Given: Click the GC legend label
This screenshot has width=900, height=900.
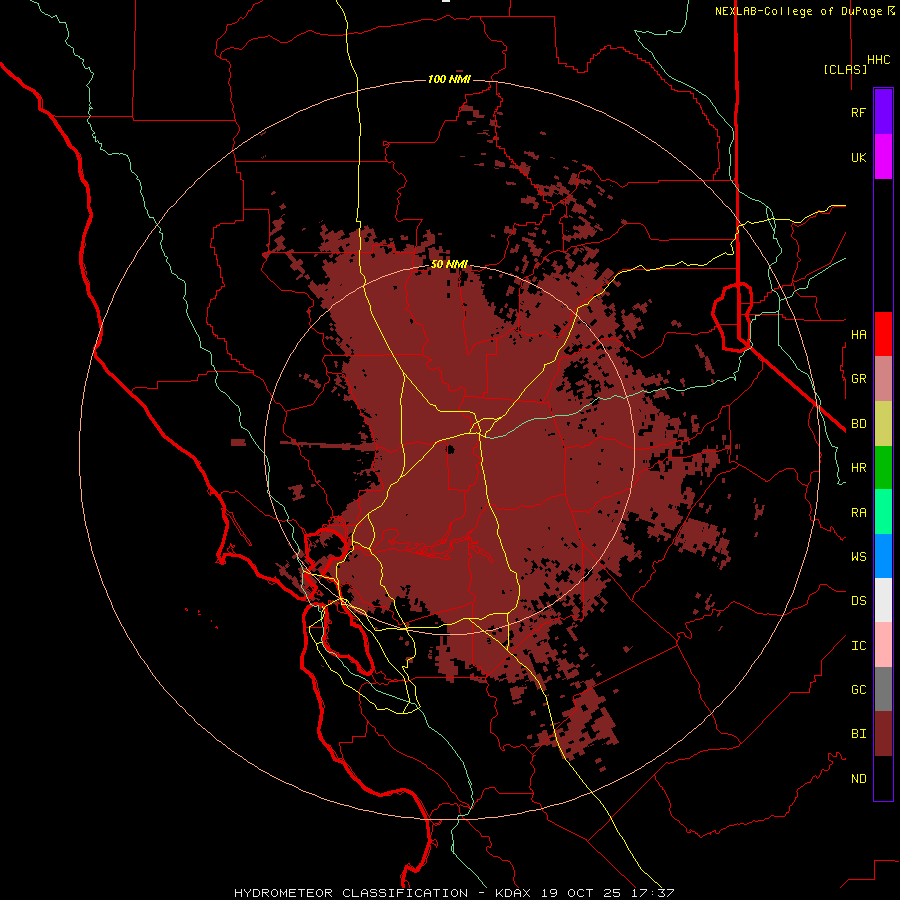Looking at the screenshot, I should [x=858, y=690].
